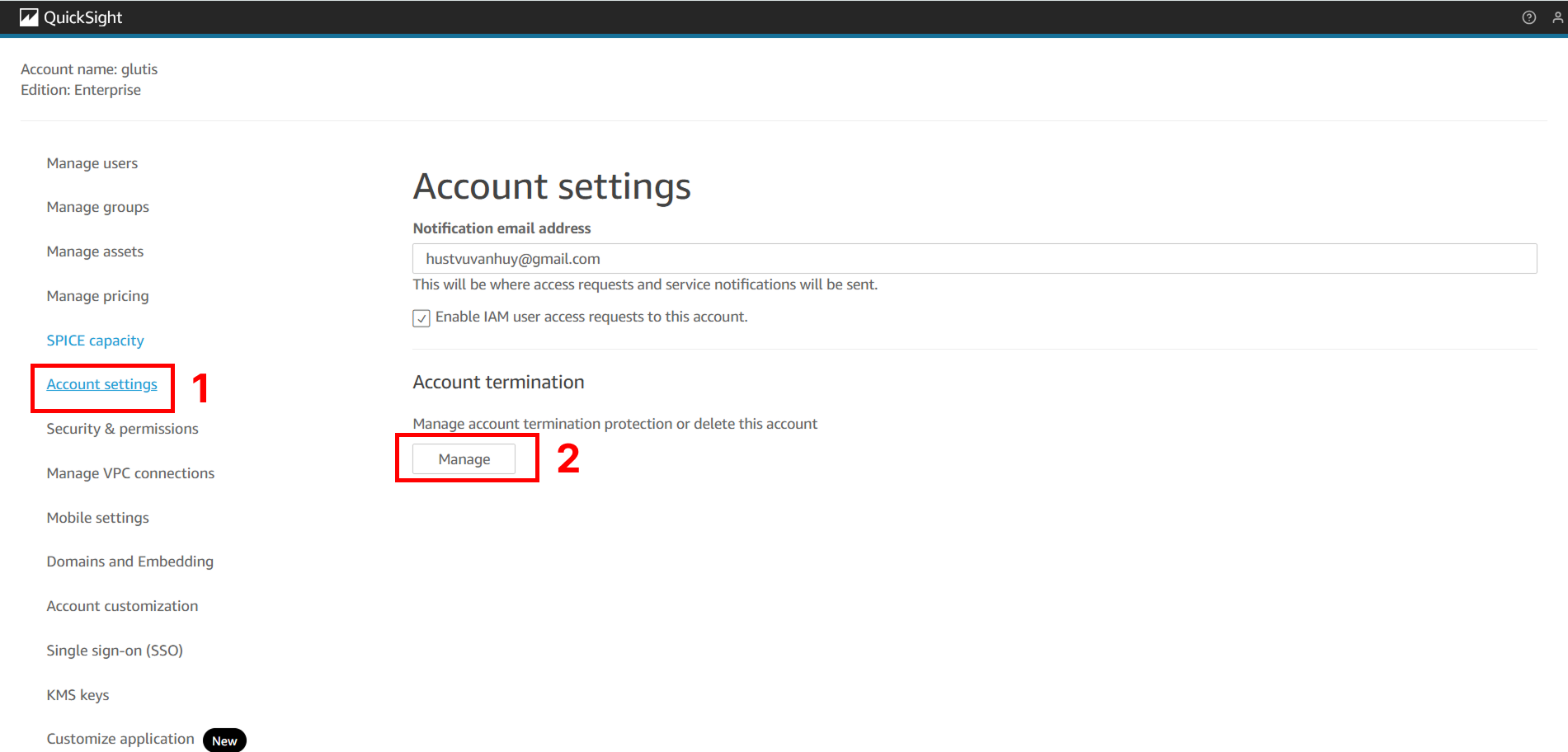Click the Manage account termination button
Image resolution: width=1568 pixels, height=752 pixels.
tap(464, 459)
